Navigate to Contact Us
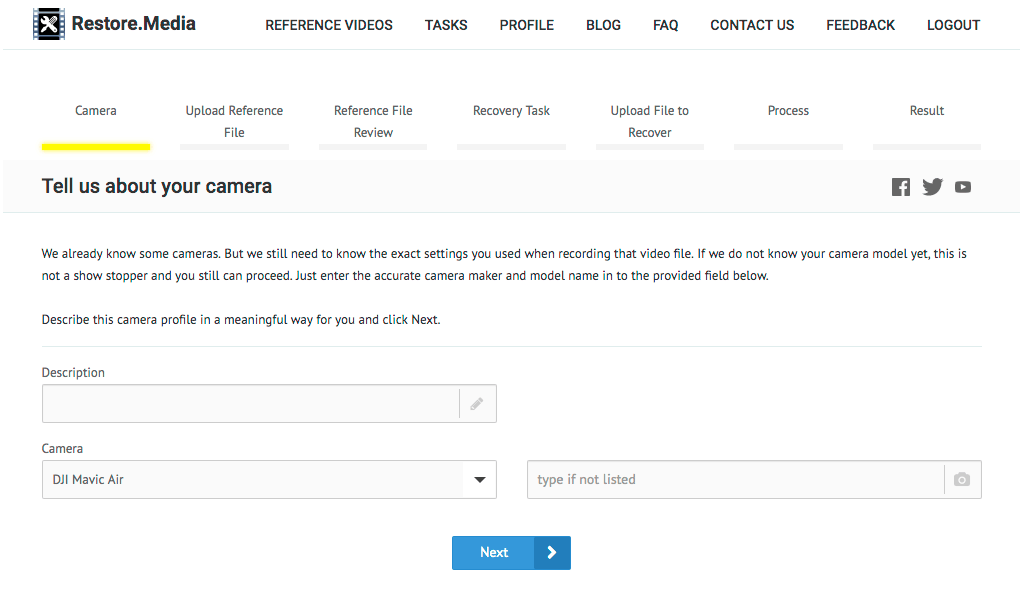The height and width of the screenshot is (608, 1024). pyautogui.click(x=752, y=25)
